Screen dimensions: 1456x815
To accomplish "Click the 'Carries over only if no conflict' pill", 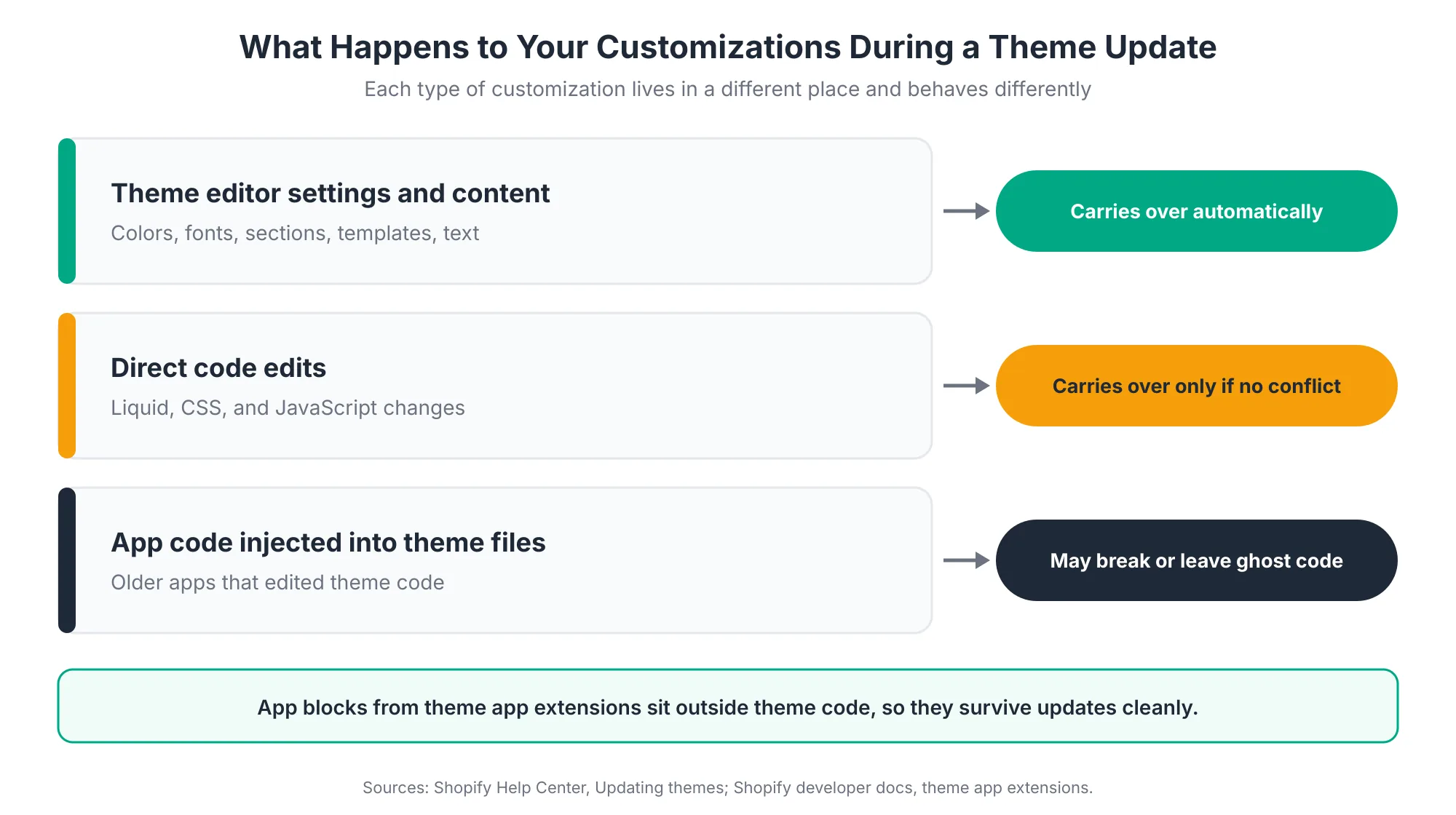I will (1196, 386).
